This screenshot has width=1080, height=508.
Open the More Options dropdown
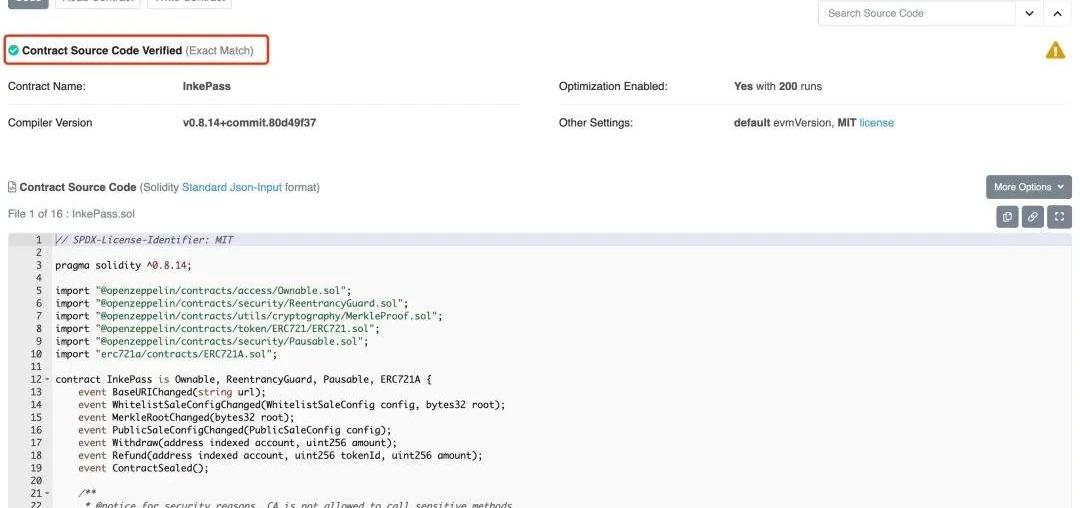1028,187
